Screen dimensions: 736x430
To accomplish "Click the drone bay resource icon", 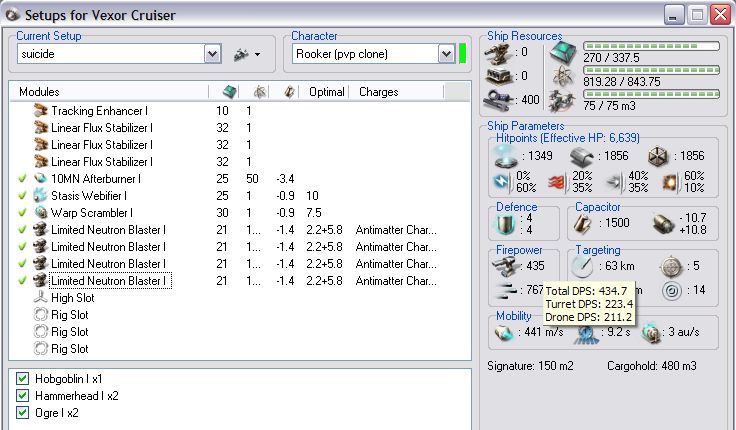I will tap(561, 100).
